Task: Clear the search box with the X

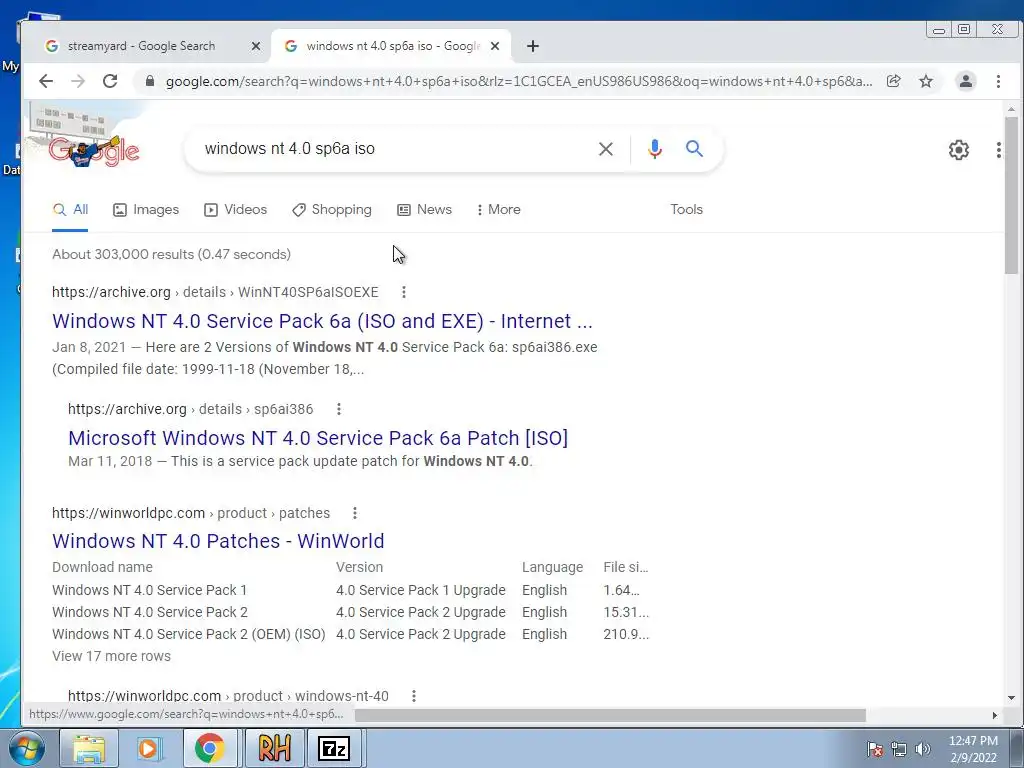Action: point(606,149)
